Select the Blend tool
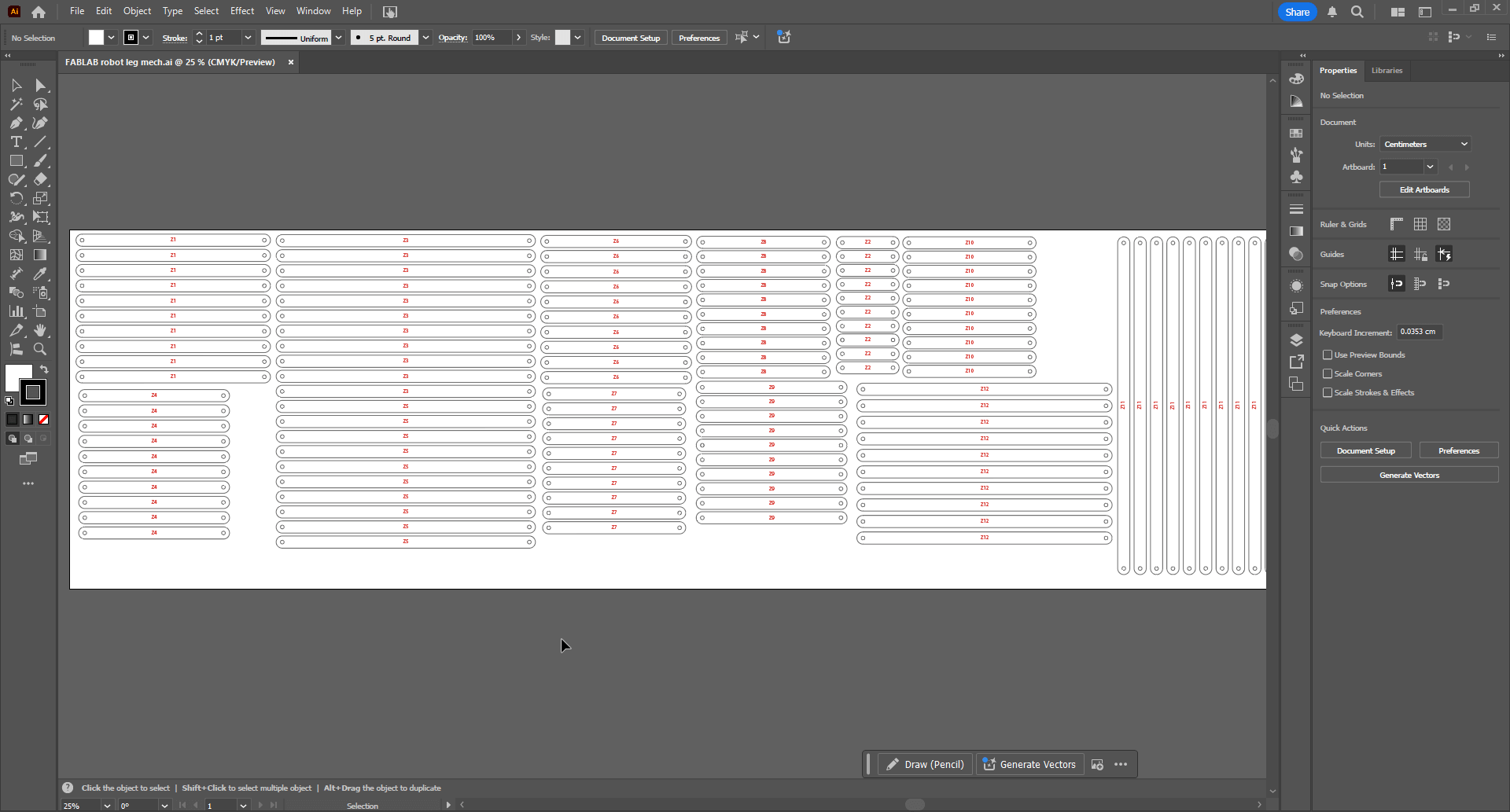 point(17,292)
